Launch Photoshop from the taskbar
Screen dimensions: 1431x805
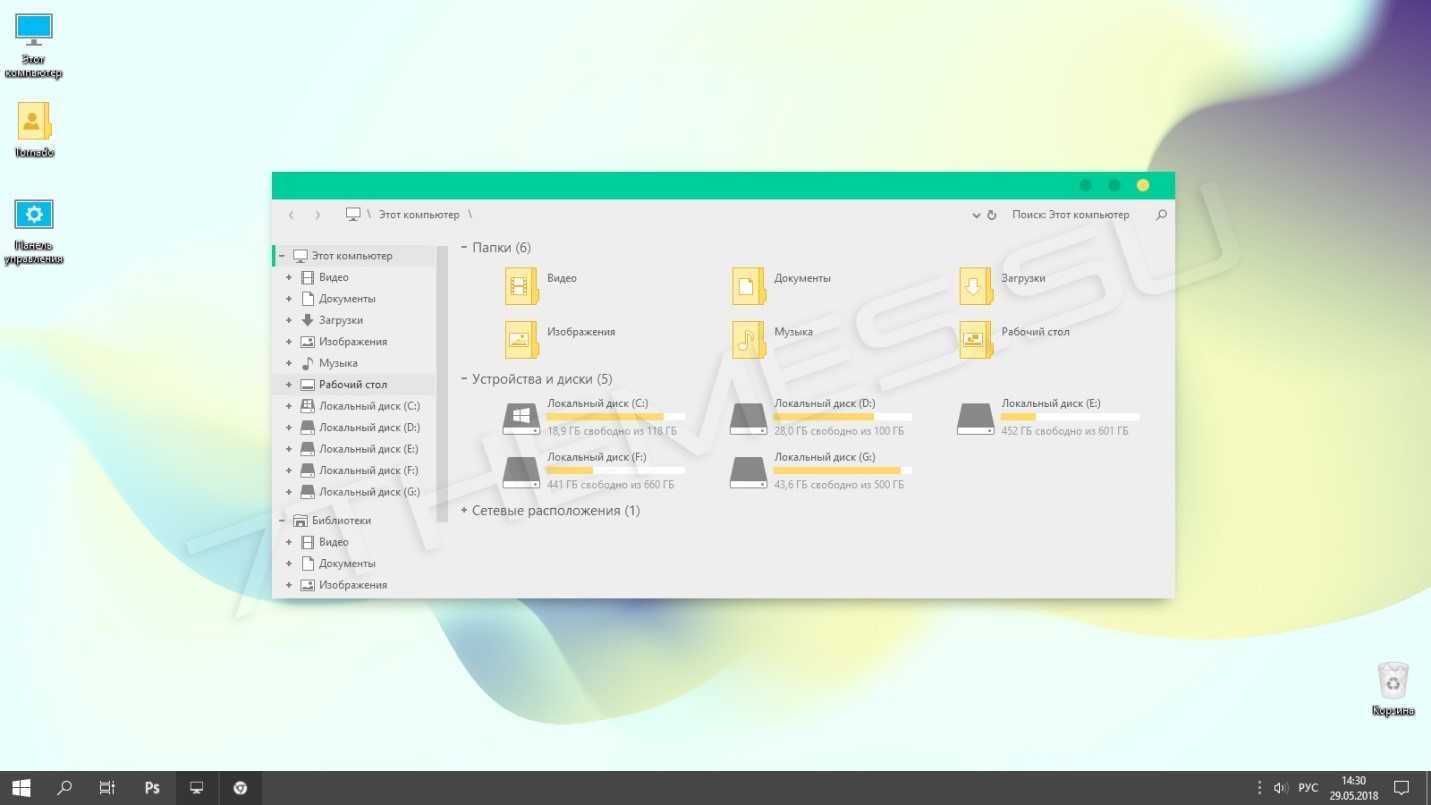click(152, 788)
